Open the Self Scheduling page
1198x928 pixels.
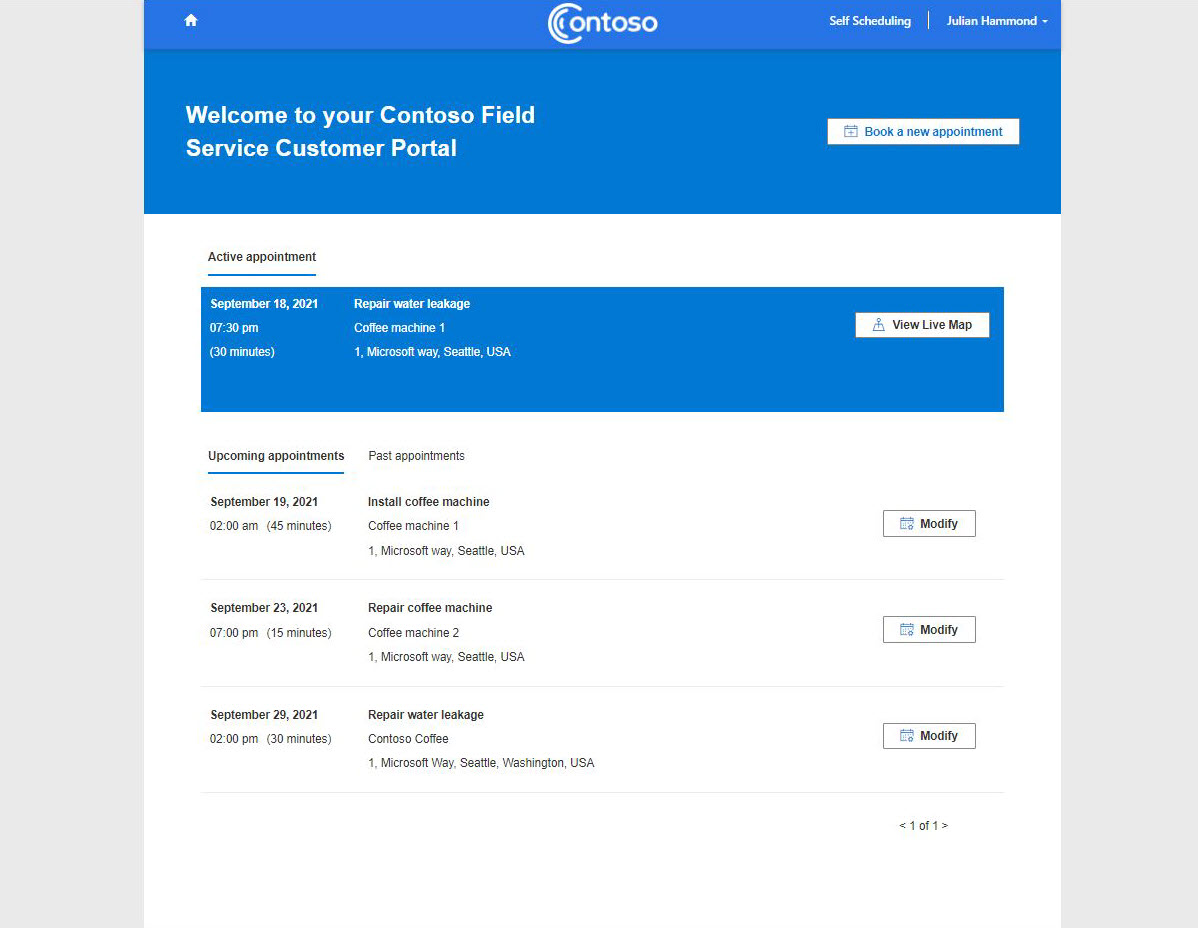[x=869, y=20]
